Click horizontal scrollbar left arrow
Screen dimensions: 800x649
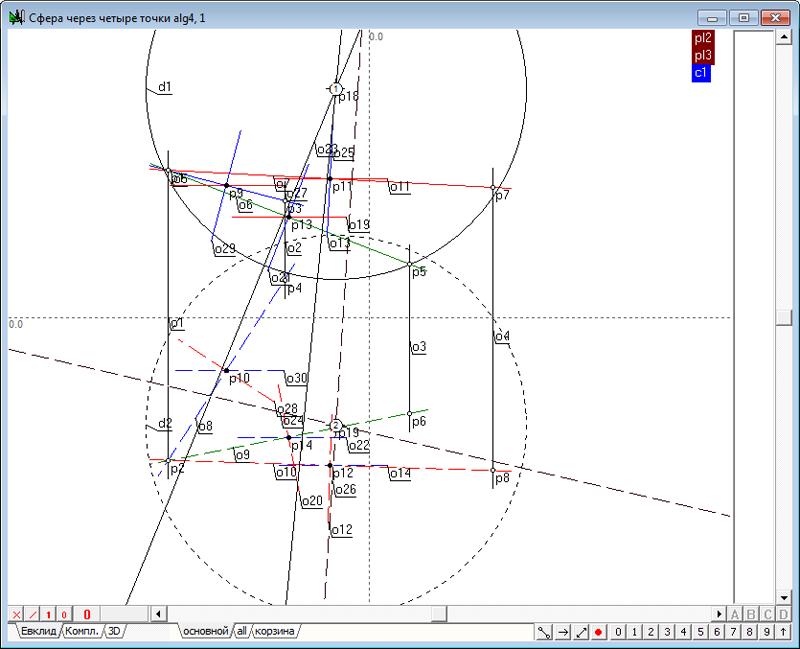tap(158, 614)
